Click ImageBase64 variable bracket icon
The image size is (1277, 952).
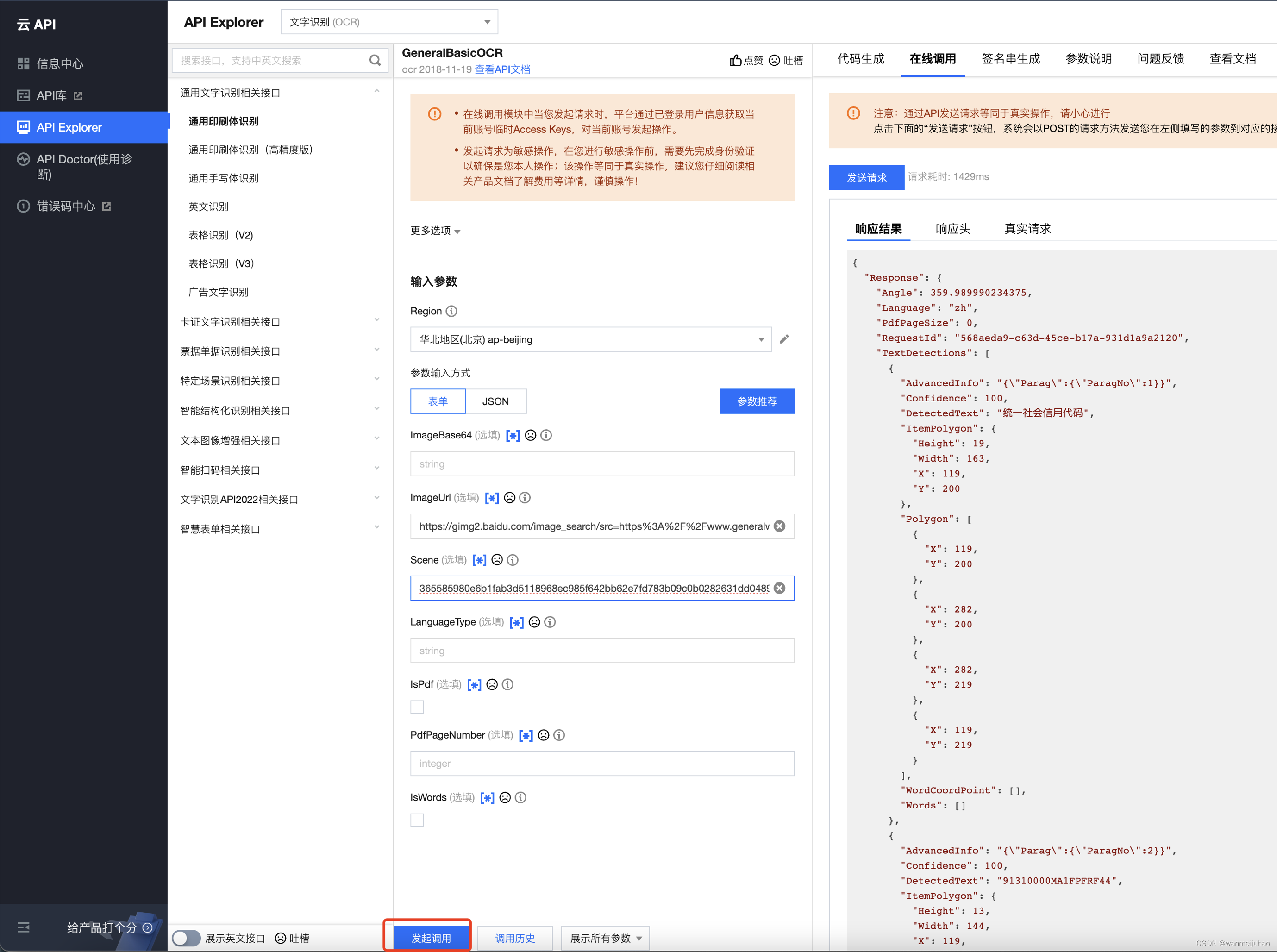click(513, 436)
